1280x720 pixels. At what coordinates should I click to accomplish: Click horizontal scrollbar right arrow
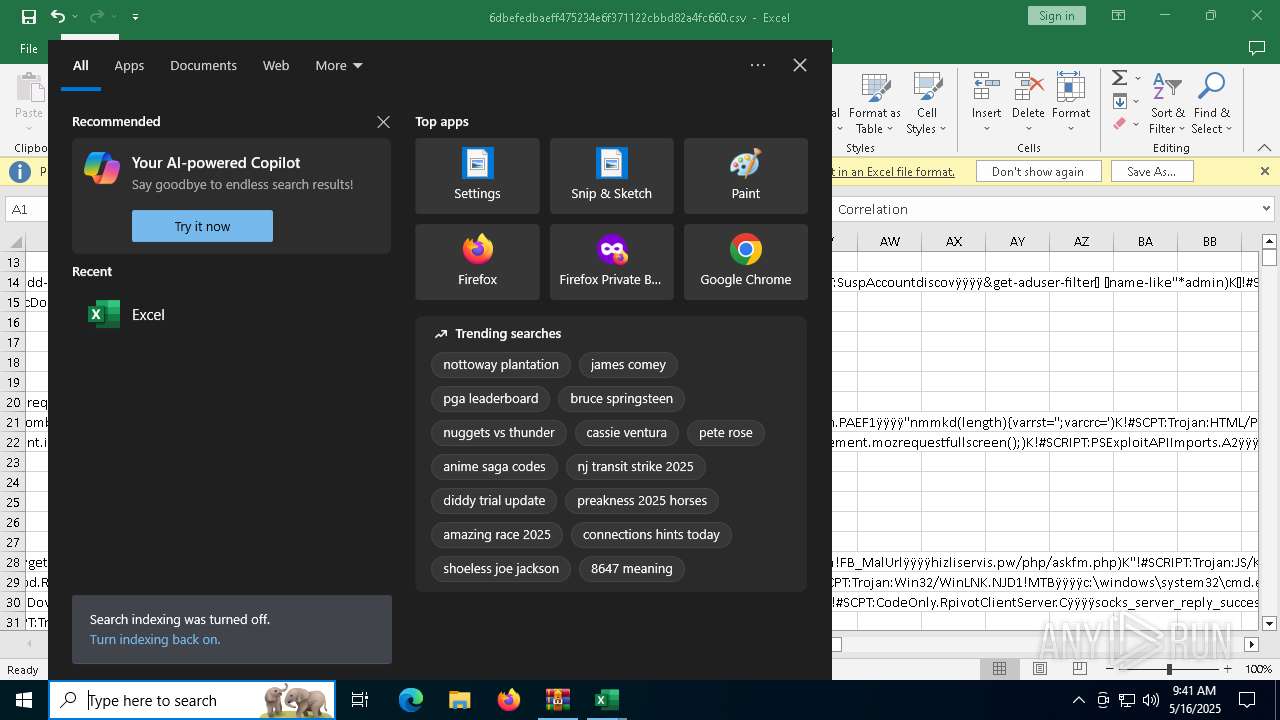(1251, 645)
